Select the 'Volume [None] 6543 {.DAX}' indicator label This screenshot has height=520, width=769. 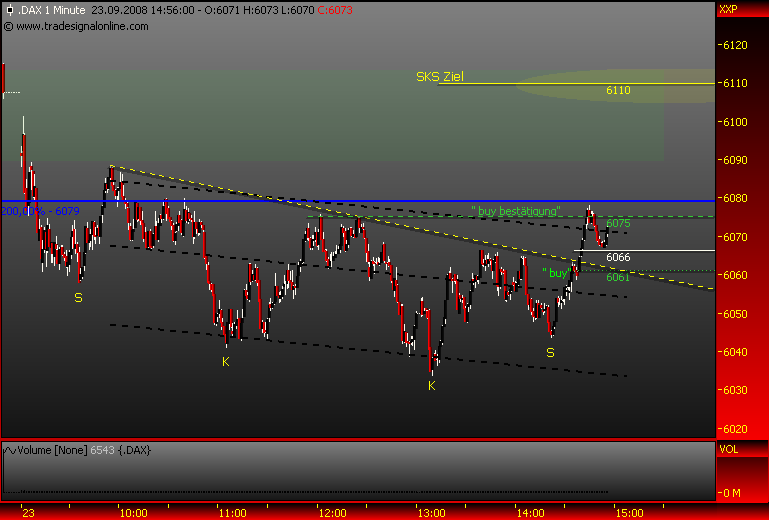[83, 450]
